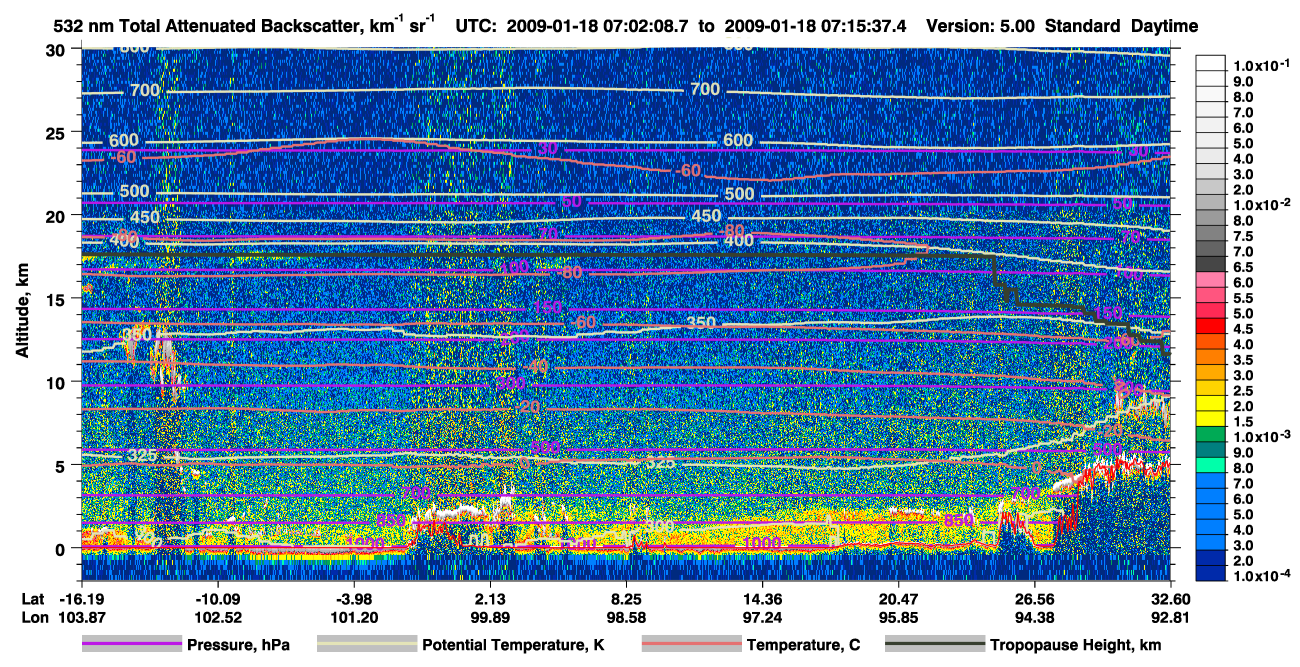This screenshot has width=1300, height=667.
Task: Click longitude value 101.20
Action: (353, 617)
